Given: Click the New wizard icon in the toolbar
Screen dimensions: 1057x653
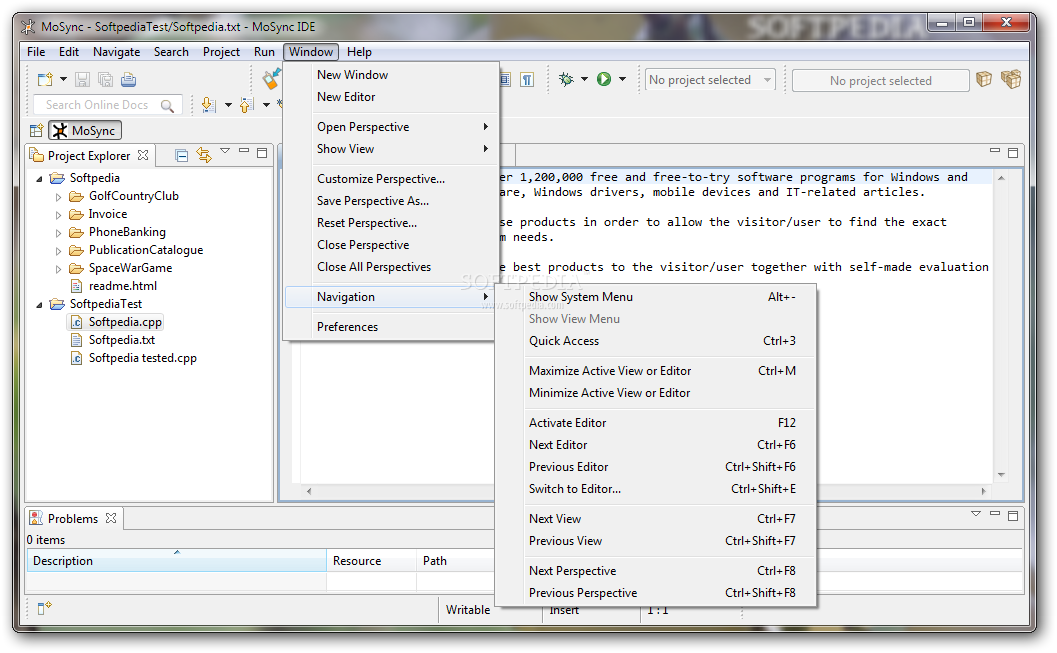Looking at the screenshot, I should [45, 80].
